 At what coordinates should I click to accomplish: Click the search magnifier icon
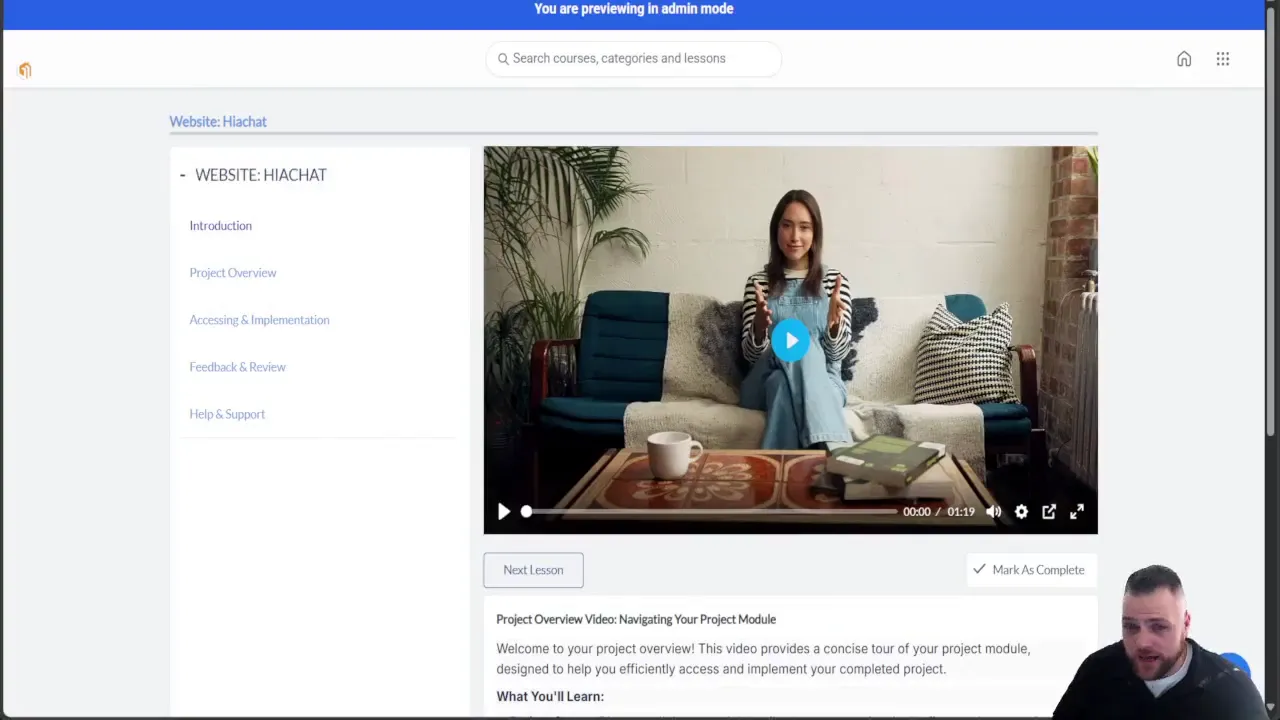[503, 58]
